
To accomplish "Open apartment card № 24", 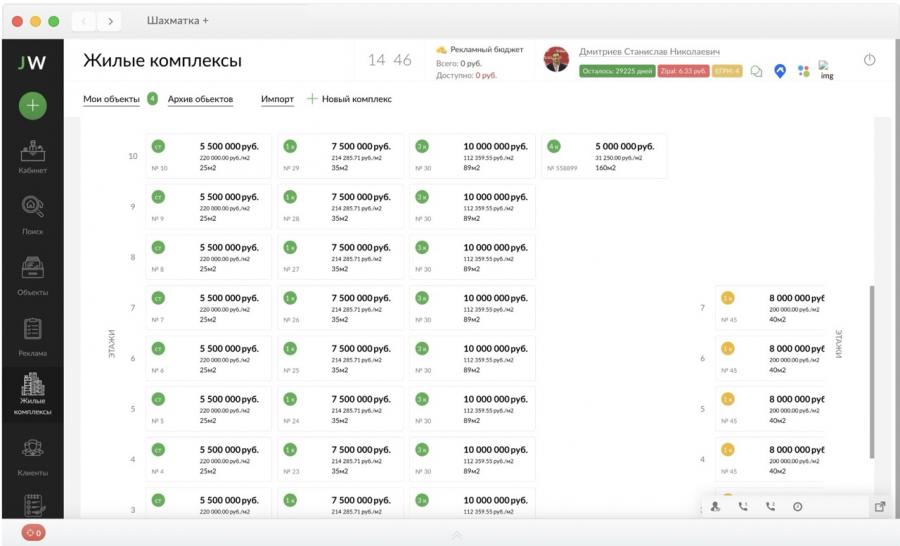I will tap(340, 409).
